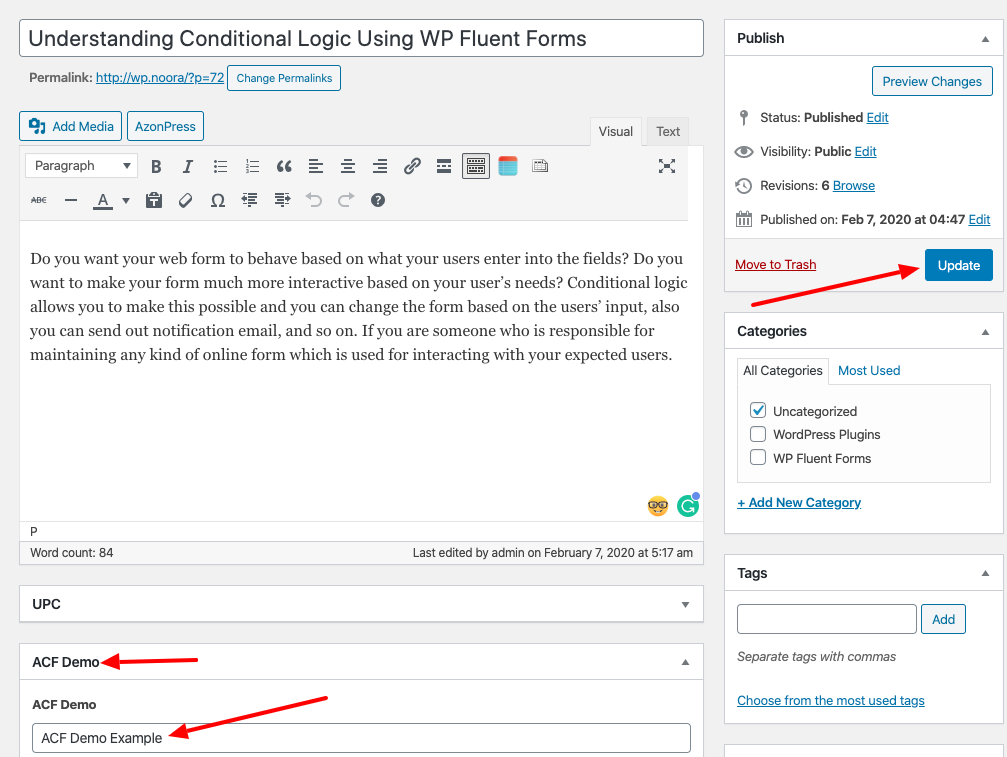Screen dimensions: 1007x757
Task: Enter distraction-free fullscreen mode
Action: 667,166
